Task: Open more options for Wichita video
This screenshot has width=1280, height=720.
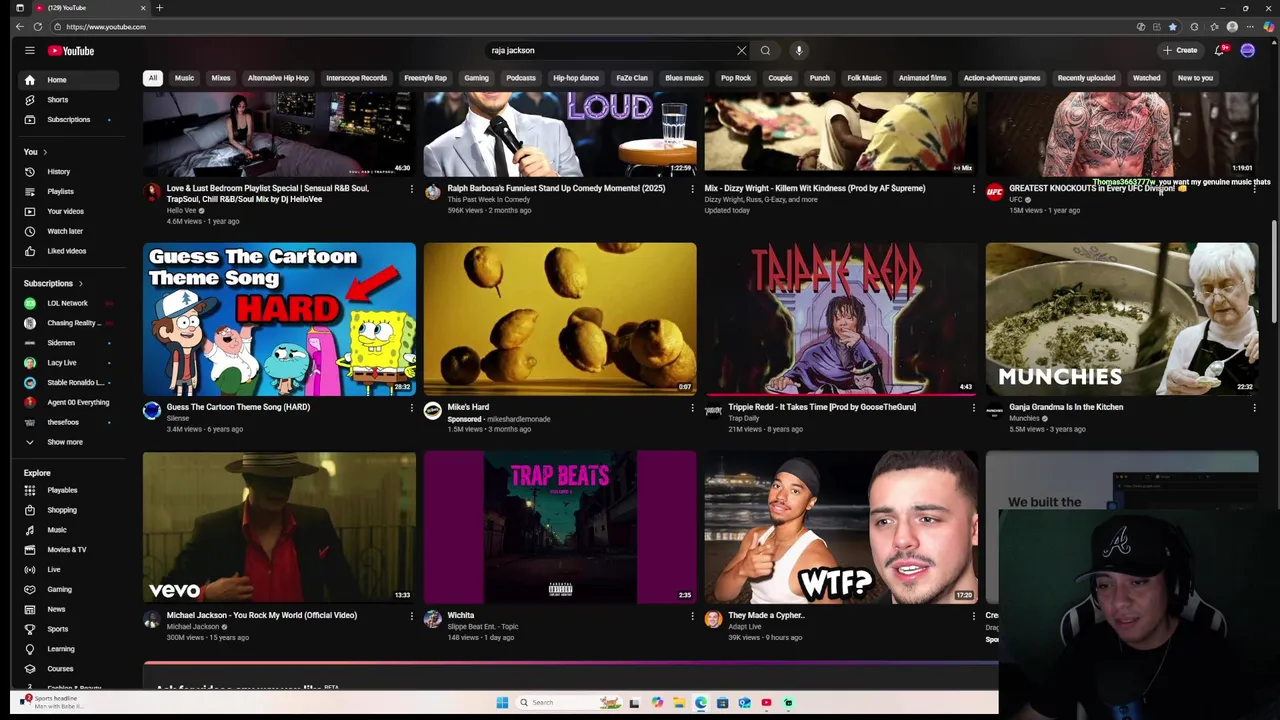Action: pyautogui.click(x=692, y=616)
